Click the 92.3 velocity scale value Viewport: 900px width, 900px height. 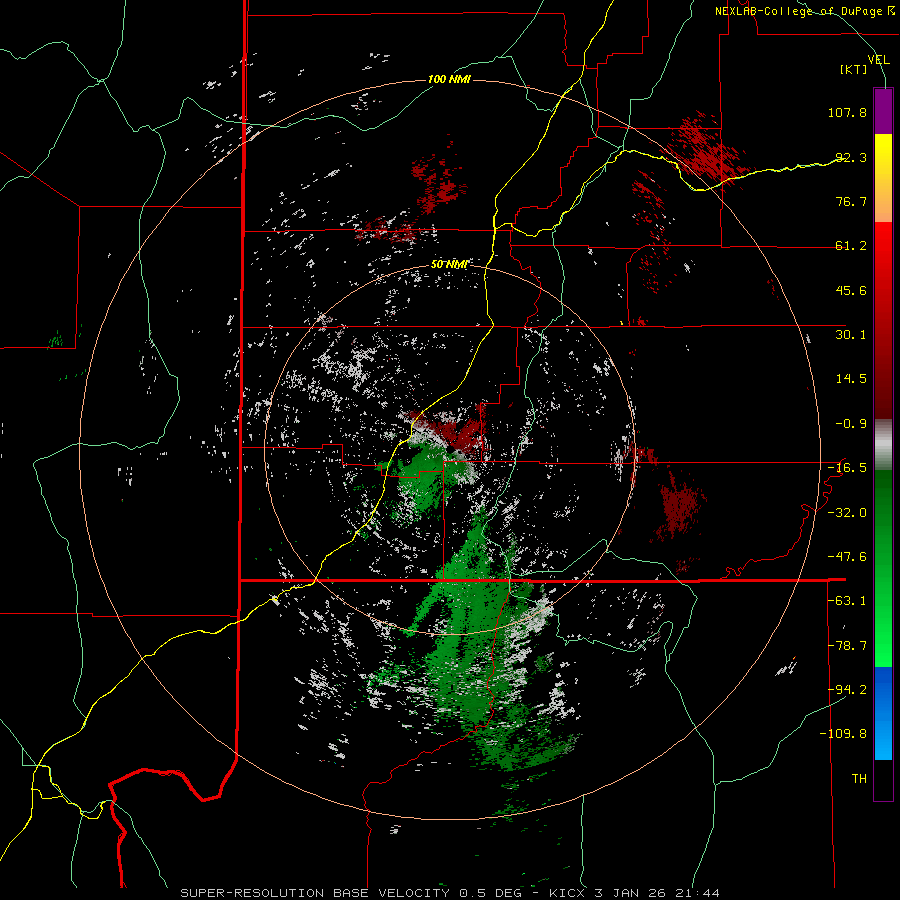(851, 157)
